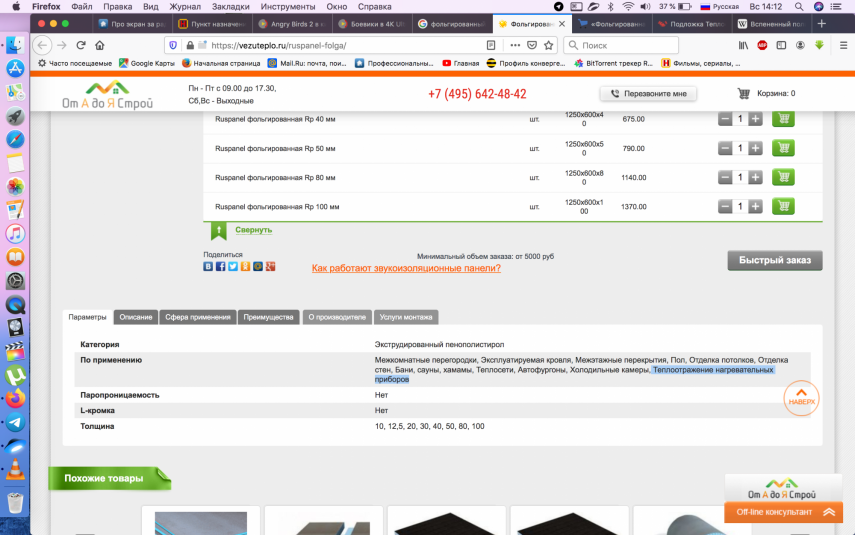The width and height of the screenshot is (855, 535).
Task: Click the Поиск search field
Action: click(x=621, y=45)
